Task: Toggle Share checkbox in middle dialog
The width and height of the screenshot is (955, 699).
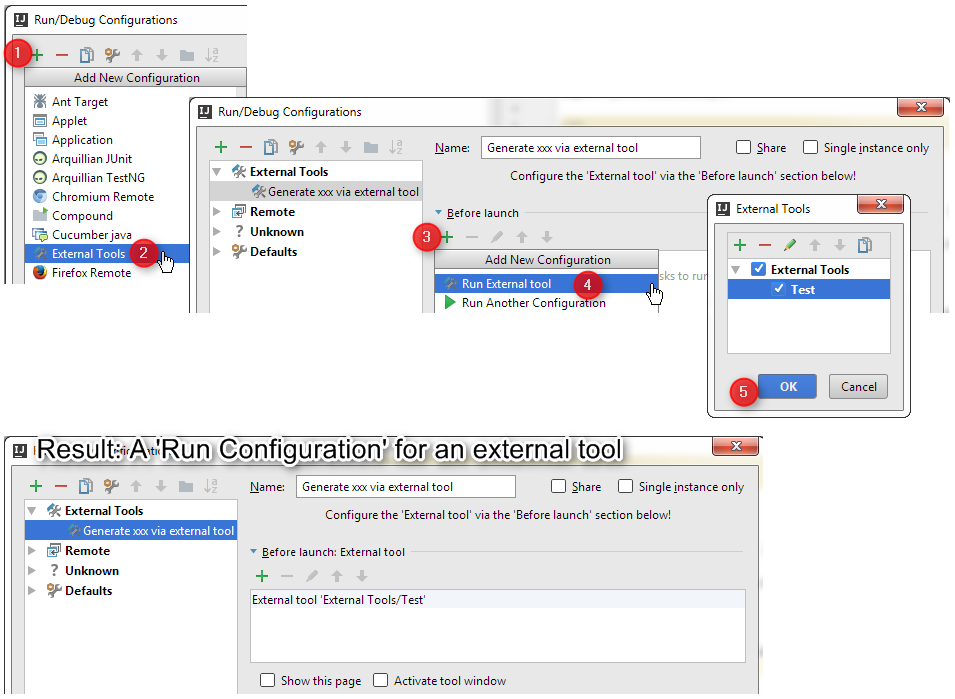Action: click(x=743, y=147)
